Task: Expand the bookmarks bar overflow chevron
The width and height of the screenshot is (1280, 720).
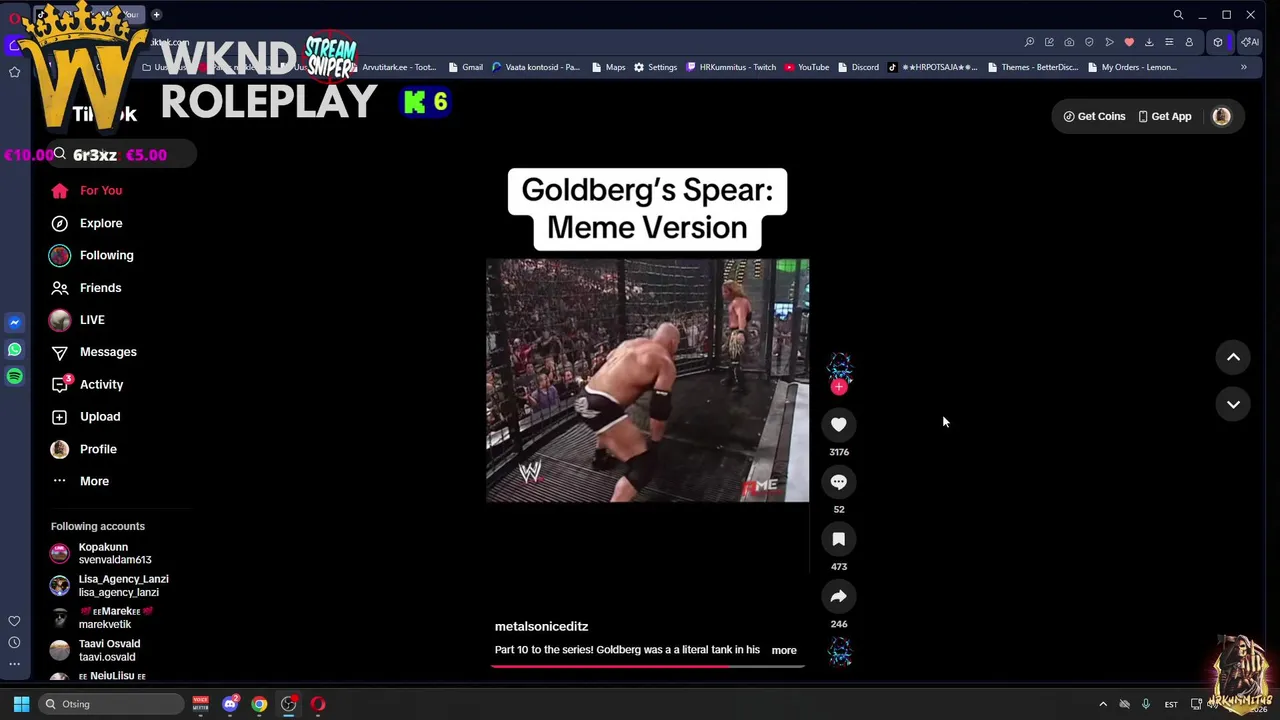Action: (1243, 67)
